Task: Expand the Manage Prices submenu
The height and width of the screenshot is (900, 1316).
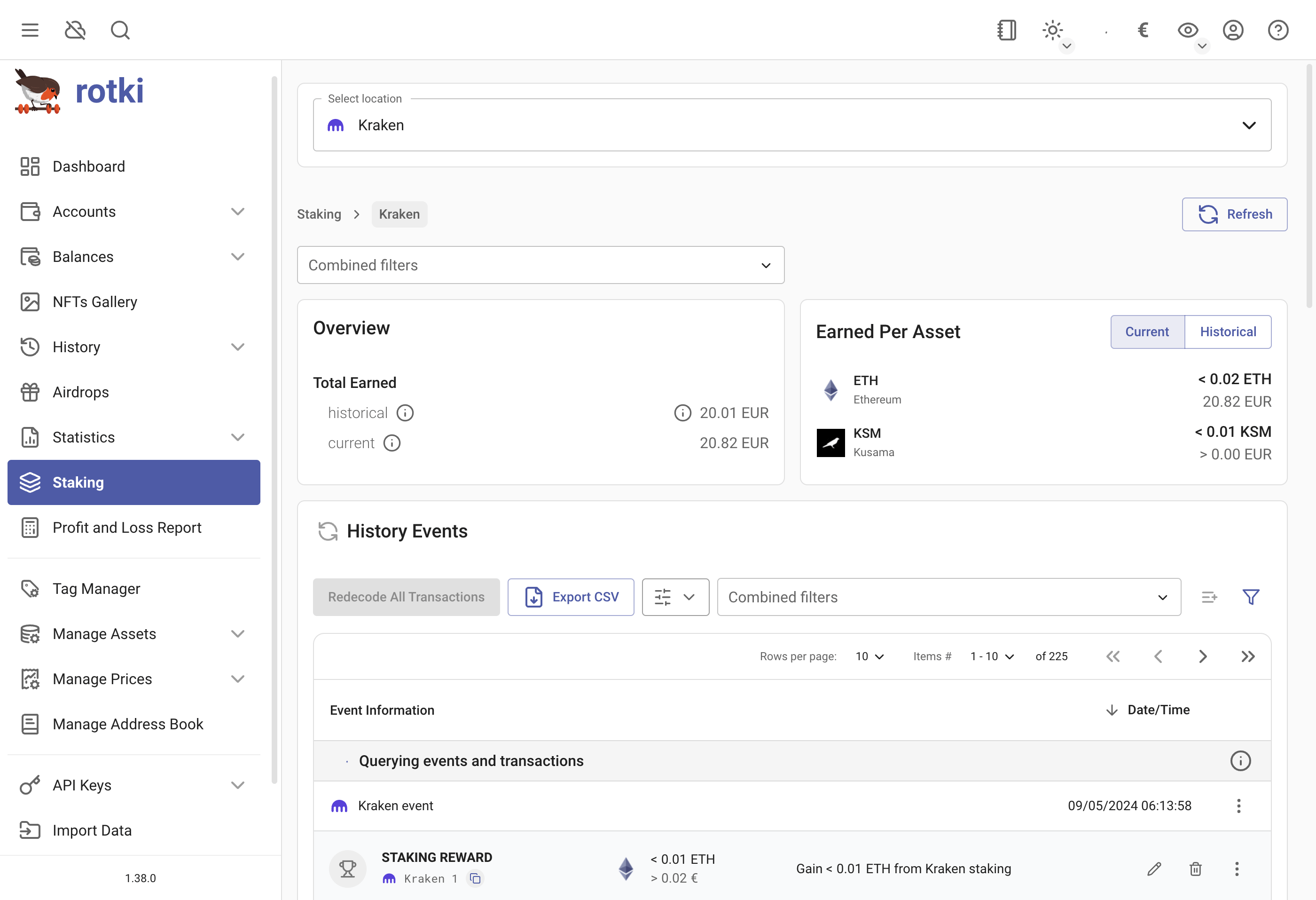Action: [x=238, y=679]
